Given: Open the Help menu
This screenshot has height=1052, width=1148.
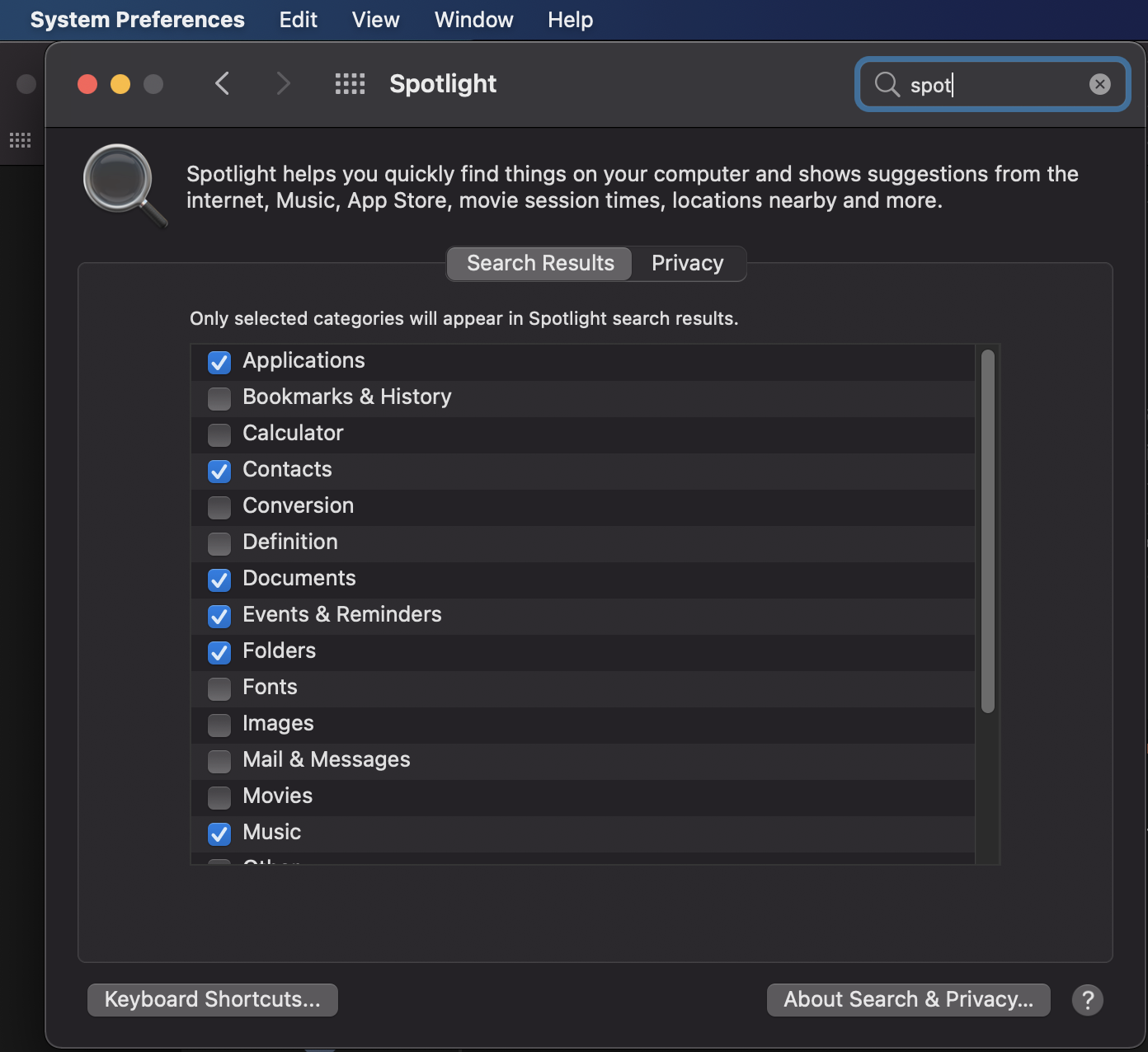Looking at the screenshot, I should tap(571, 20).
